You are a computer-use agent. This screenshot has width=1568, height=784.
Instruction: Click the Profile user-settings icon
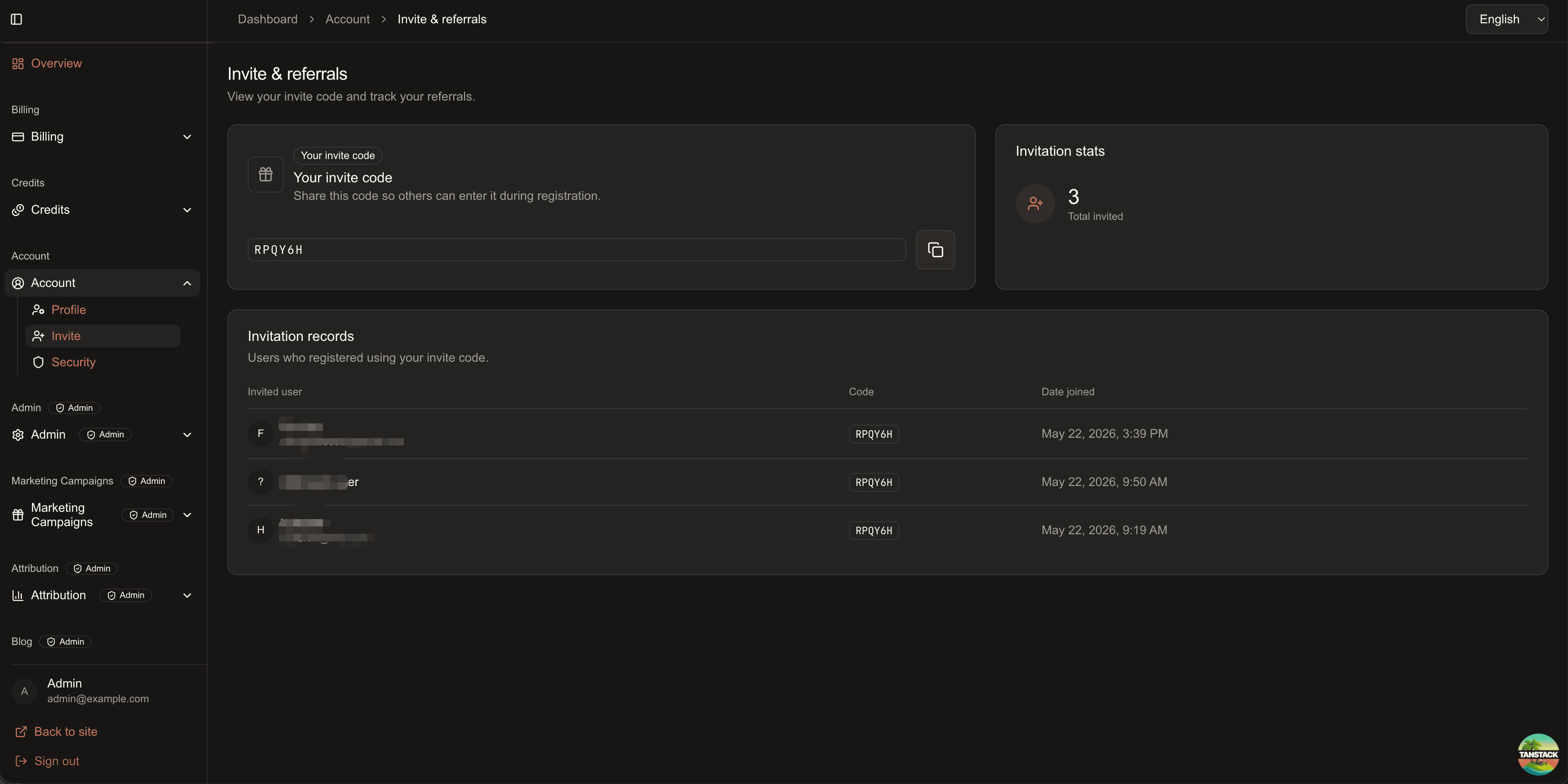coord(38,310)
